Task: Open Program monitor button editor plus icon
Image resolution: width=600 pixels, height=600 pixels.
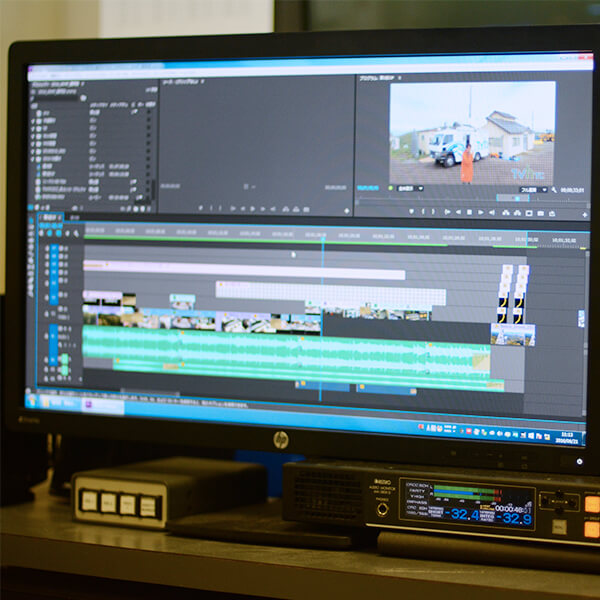Action: [585, 215]
